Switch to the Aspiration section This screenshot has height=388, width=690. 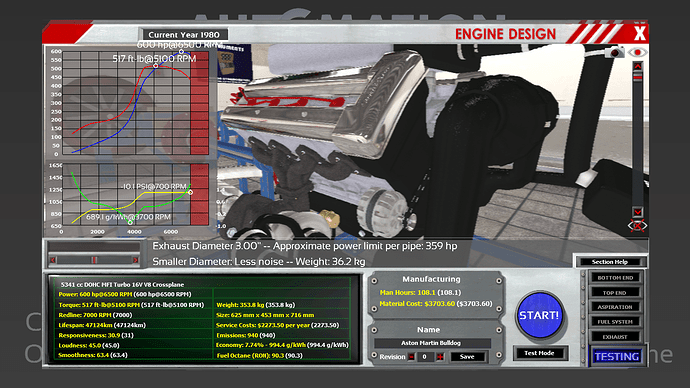point(615,307)
